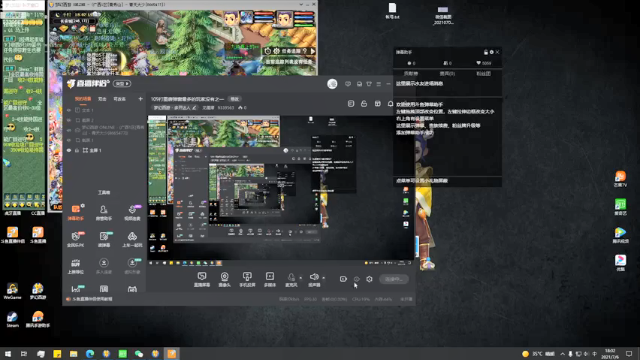
Task: Expand the speaker volume options arrow
Action: [x=324, y=278]
